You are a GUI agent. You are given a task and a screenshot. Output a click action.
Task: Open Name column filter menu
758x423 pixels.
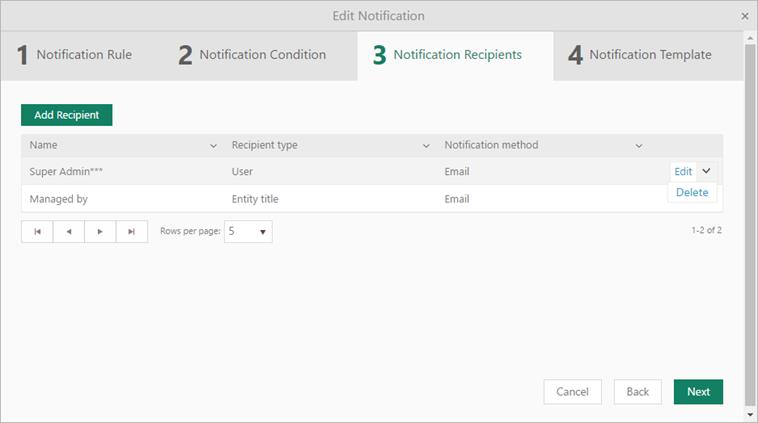[213, 146]
